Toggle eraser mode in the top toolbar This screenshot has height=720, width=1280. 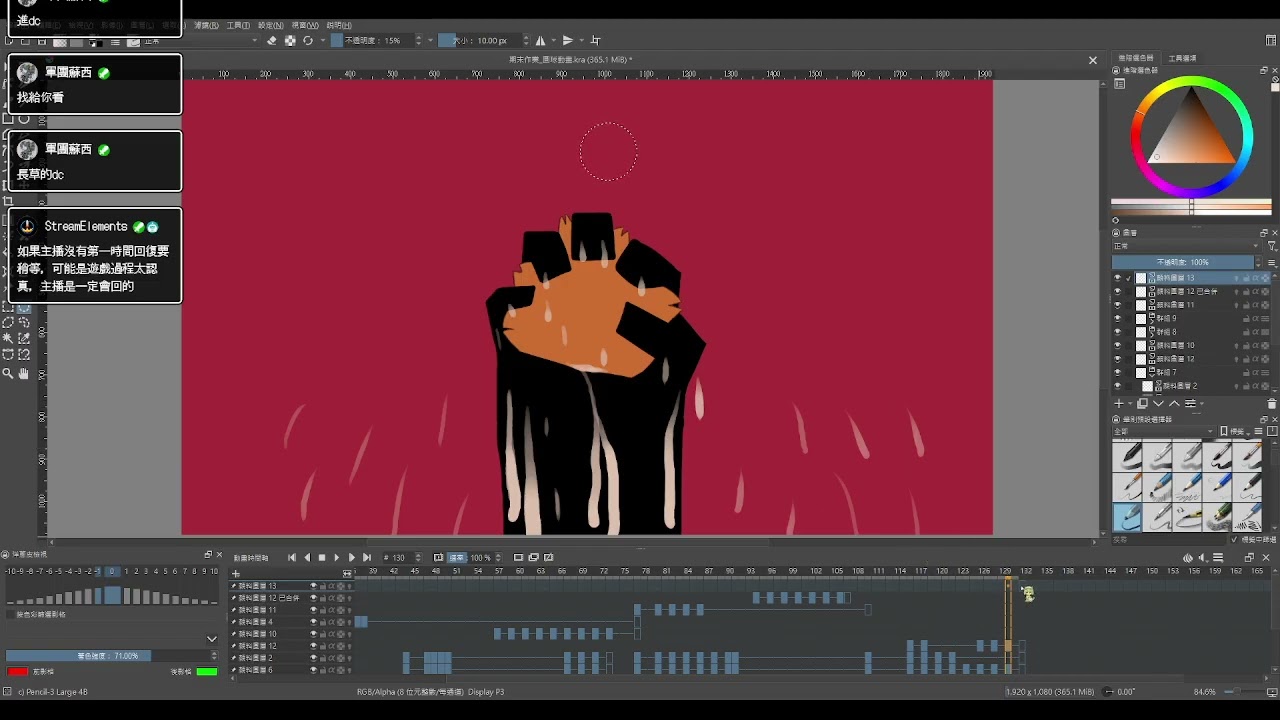pos(272,41)
